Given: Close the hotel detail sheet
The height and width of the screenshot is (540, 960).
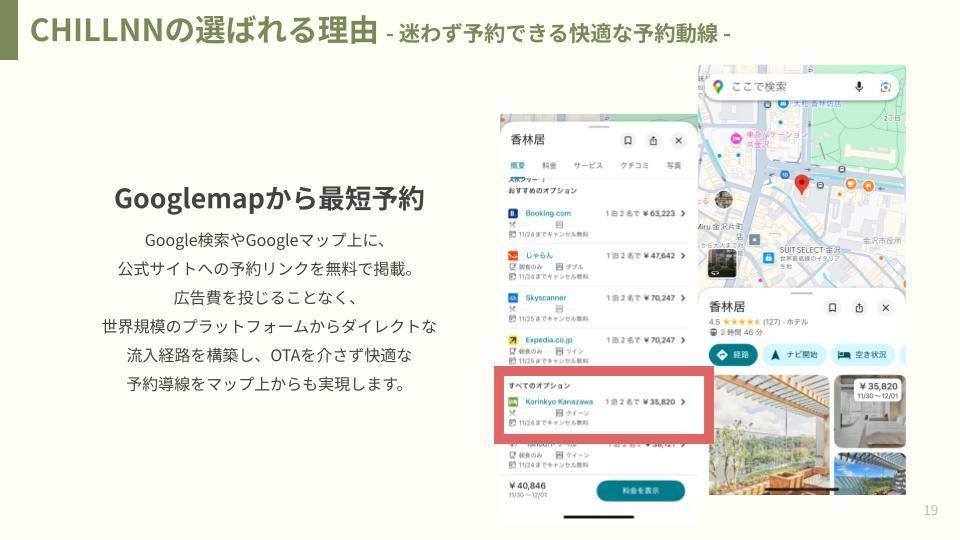Looking at the screenshot, I should (678, 140).
